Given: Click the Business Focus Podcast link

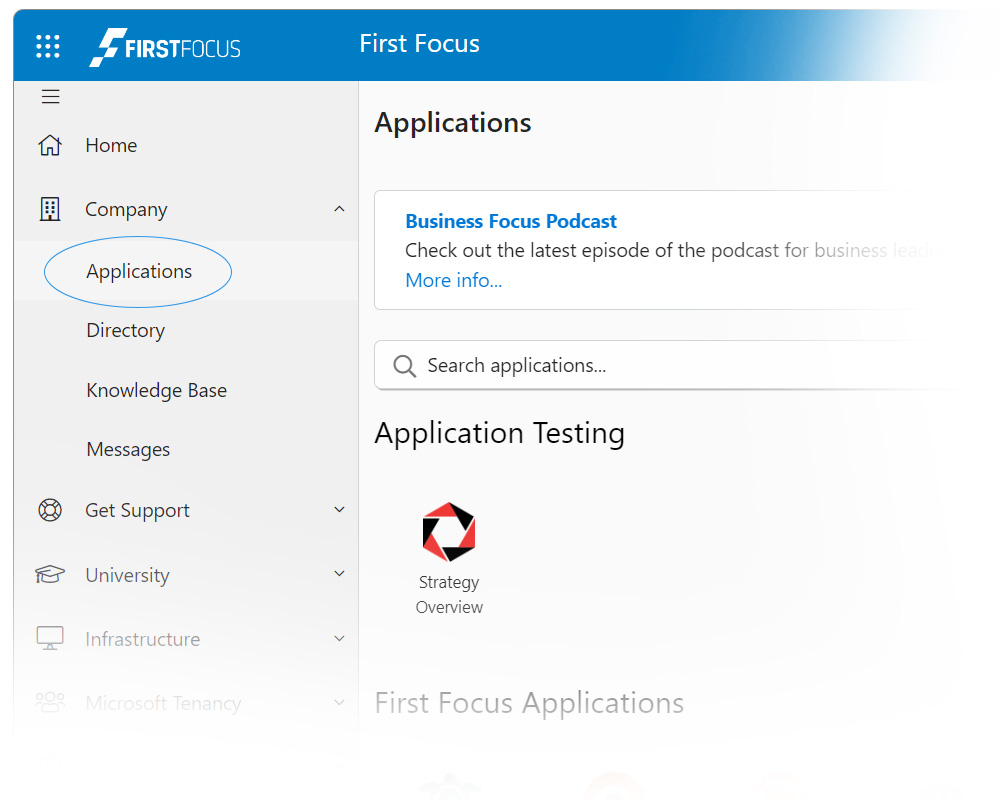Looking at the screenshot, I should 511,221.
